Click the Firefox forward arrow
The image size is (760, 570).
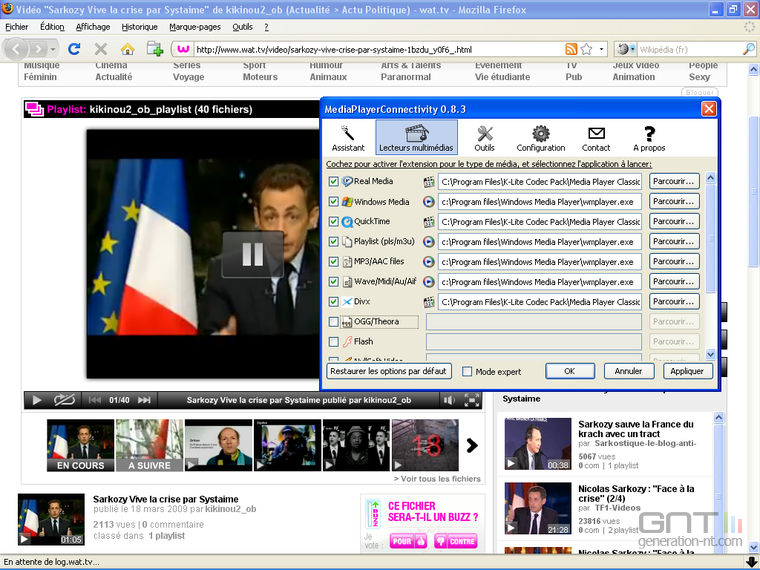pyautogui.click(x=38, y=49)
